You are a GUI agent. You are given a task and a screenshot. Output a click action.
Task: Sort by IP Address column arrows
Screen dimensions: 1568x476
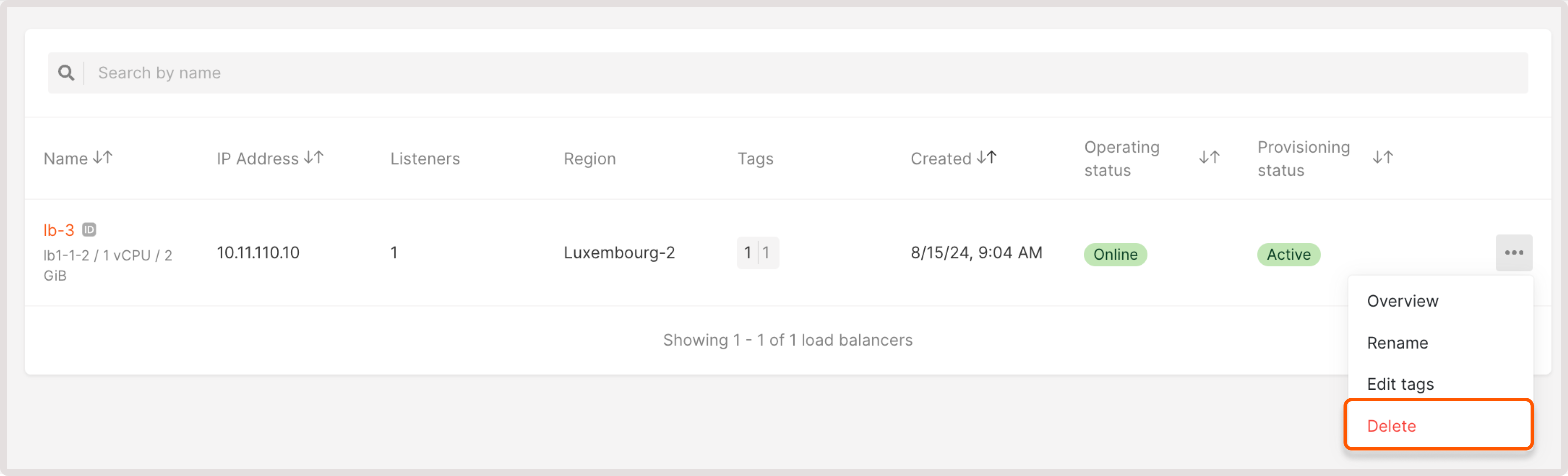click(x=313, y=158)
